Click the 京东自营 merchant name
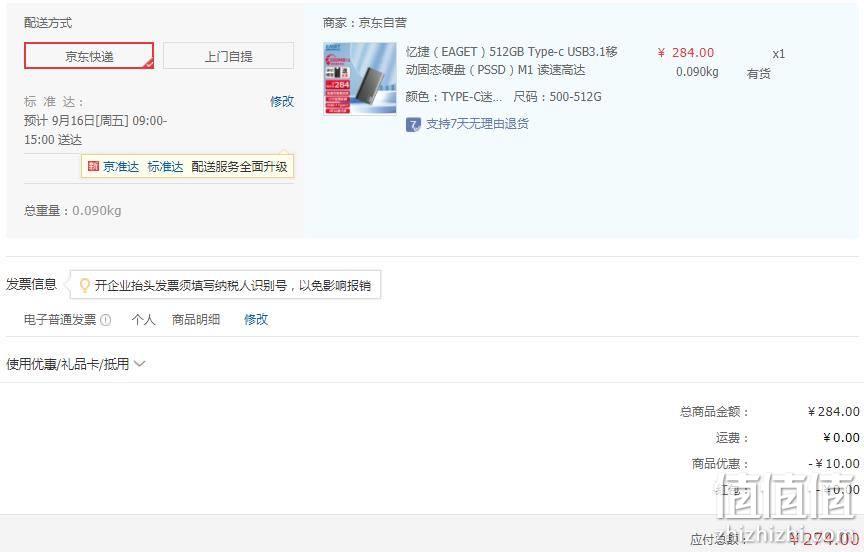 [382, 23]
